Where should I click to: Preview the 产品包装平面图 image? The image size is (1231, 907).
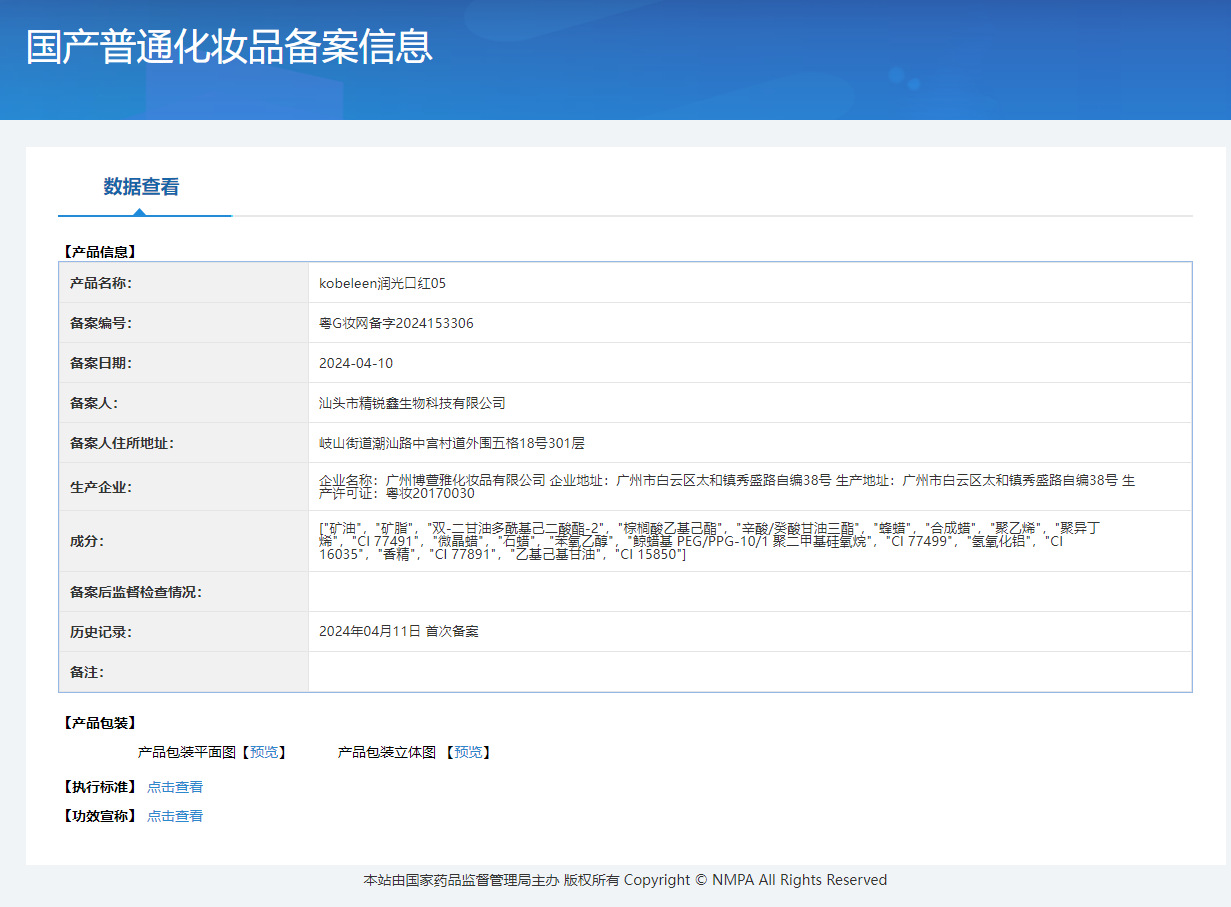(x=266, y=752)
